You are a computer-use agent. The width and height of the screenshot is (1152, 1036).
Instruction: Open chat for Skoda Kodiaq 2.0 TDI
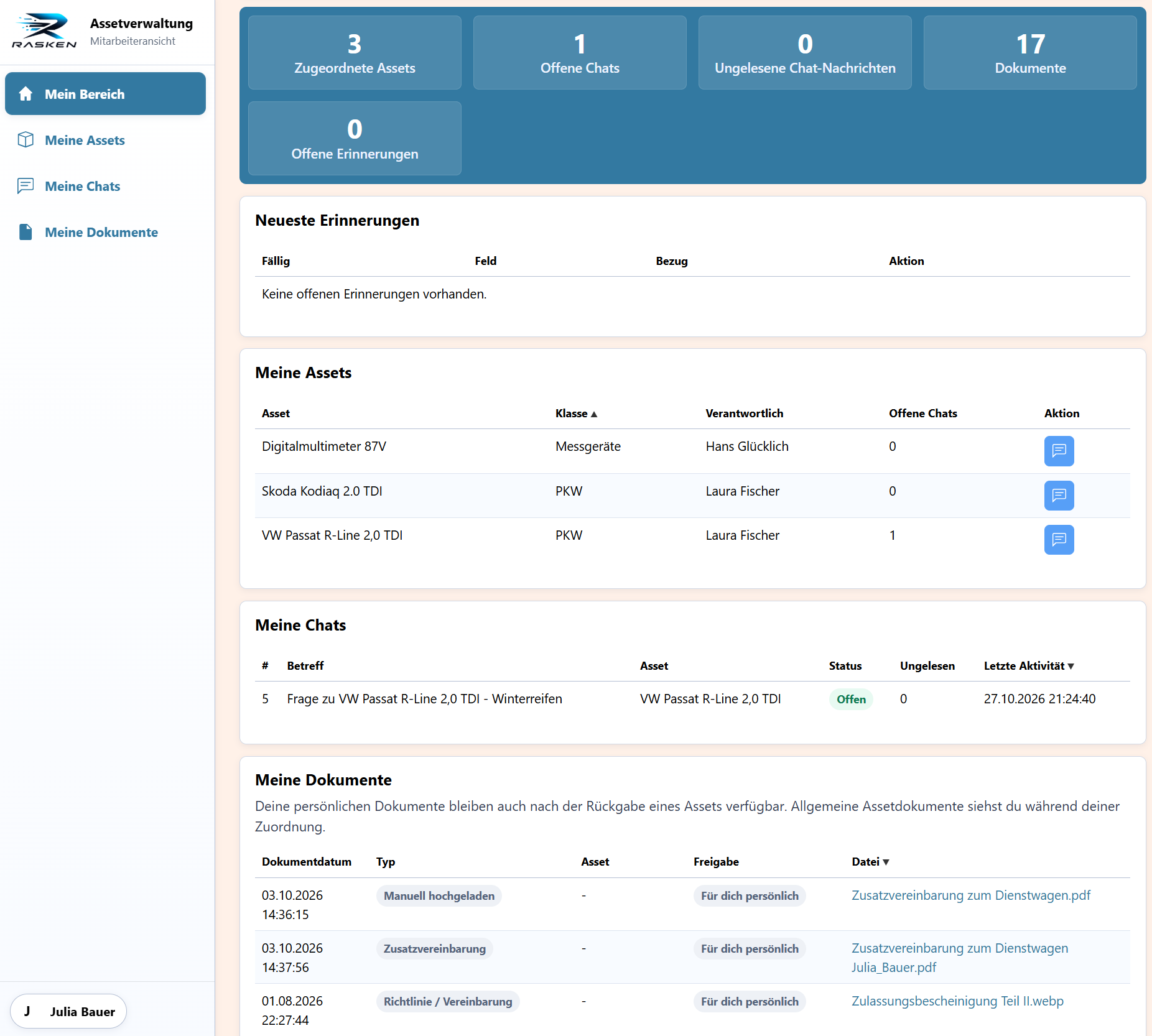click(x=1059, y=496)
